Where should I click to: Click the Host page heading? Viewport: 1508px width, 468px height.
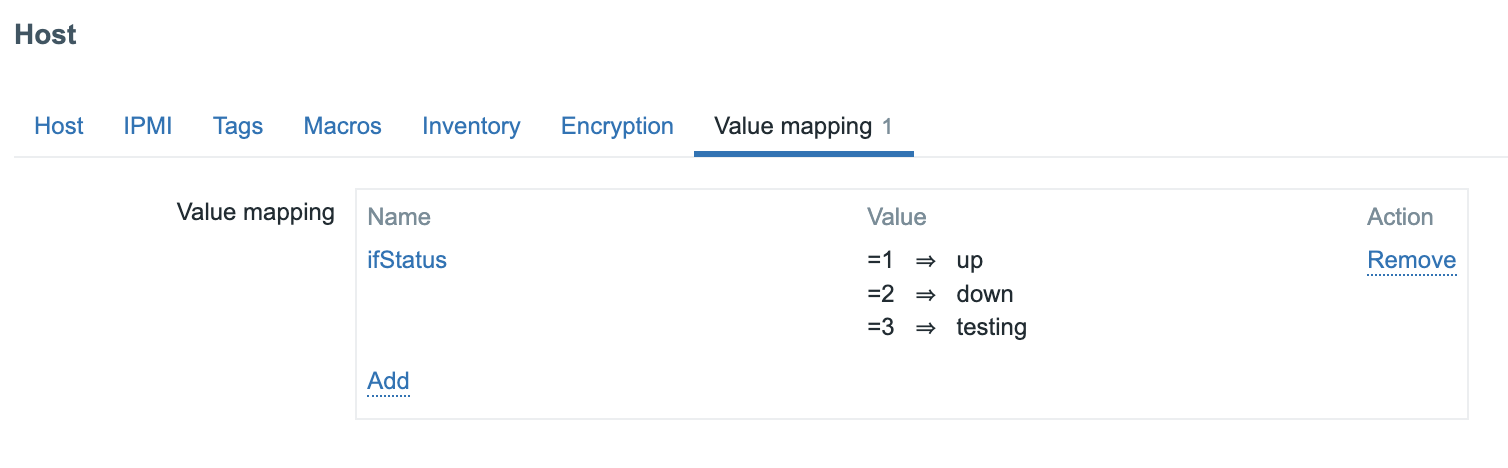coord(46,35)
